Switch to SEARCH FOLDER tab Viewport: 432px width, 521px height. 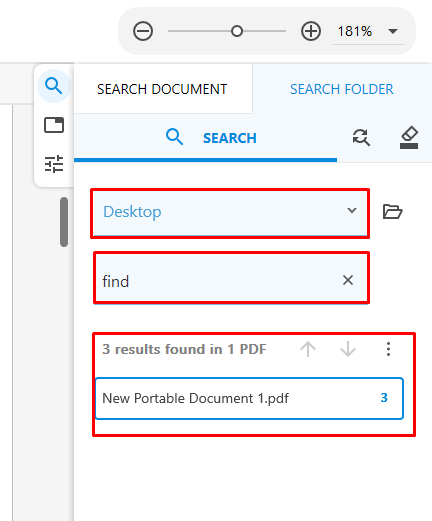[342, 89]
